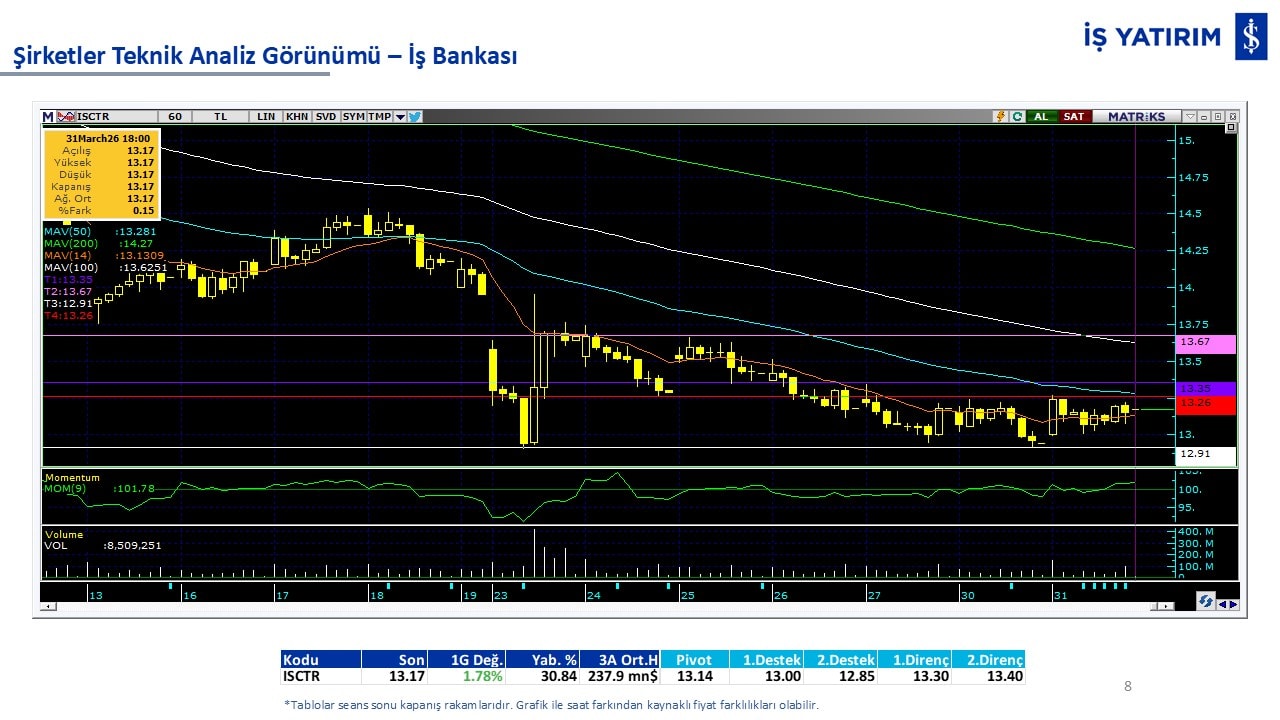Screen dimensions: 1280x720
Task: Open the 60 period selector
Action: [175, 117]
